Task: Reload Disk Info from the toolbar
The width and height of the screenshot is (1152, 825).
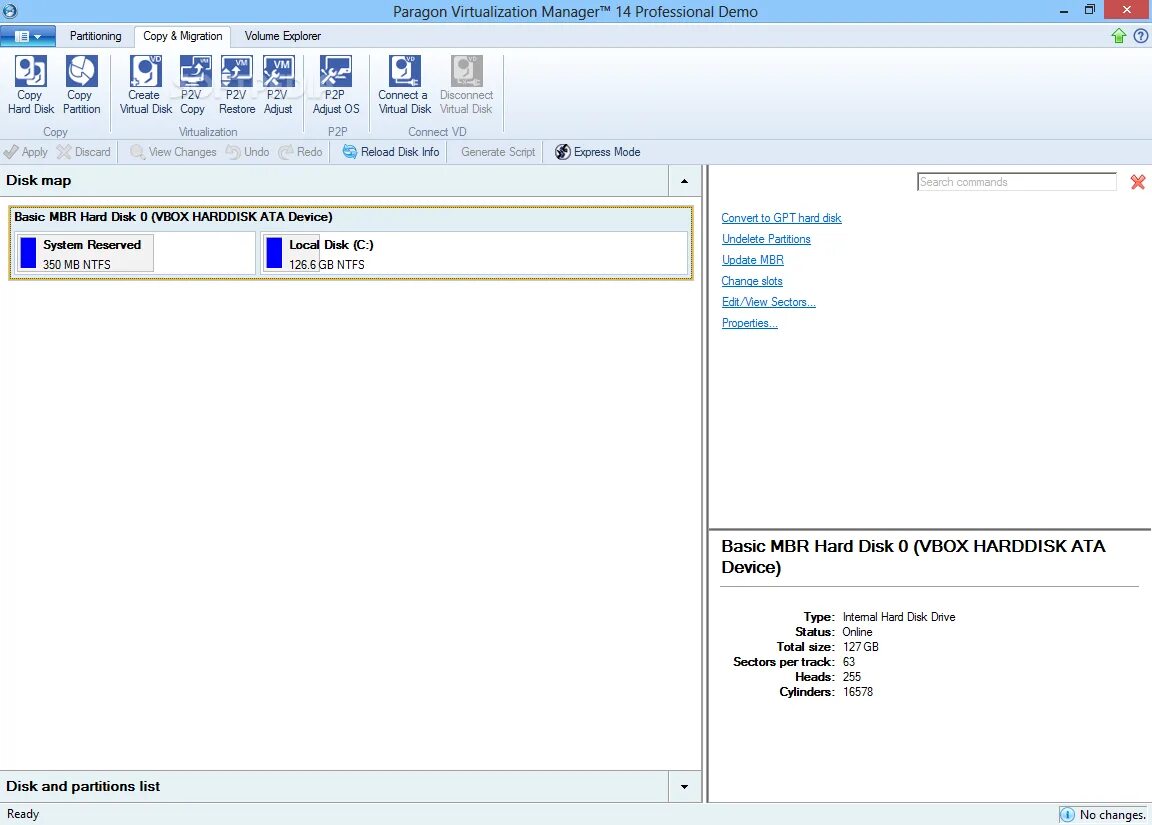Action: click(x=389, y=151)
